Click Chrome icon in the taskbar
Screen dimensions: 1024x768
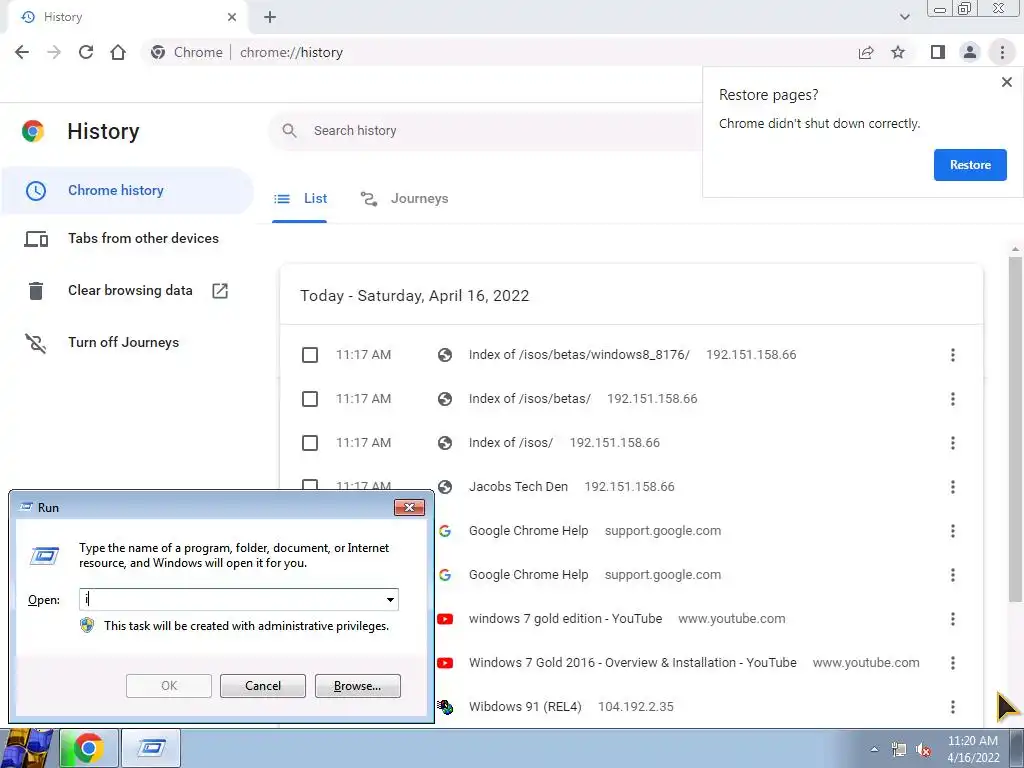click(x=89, y=748)
